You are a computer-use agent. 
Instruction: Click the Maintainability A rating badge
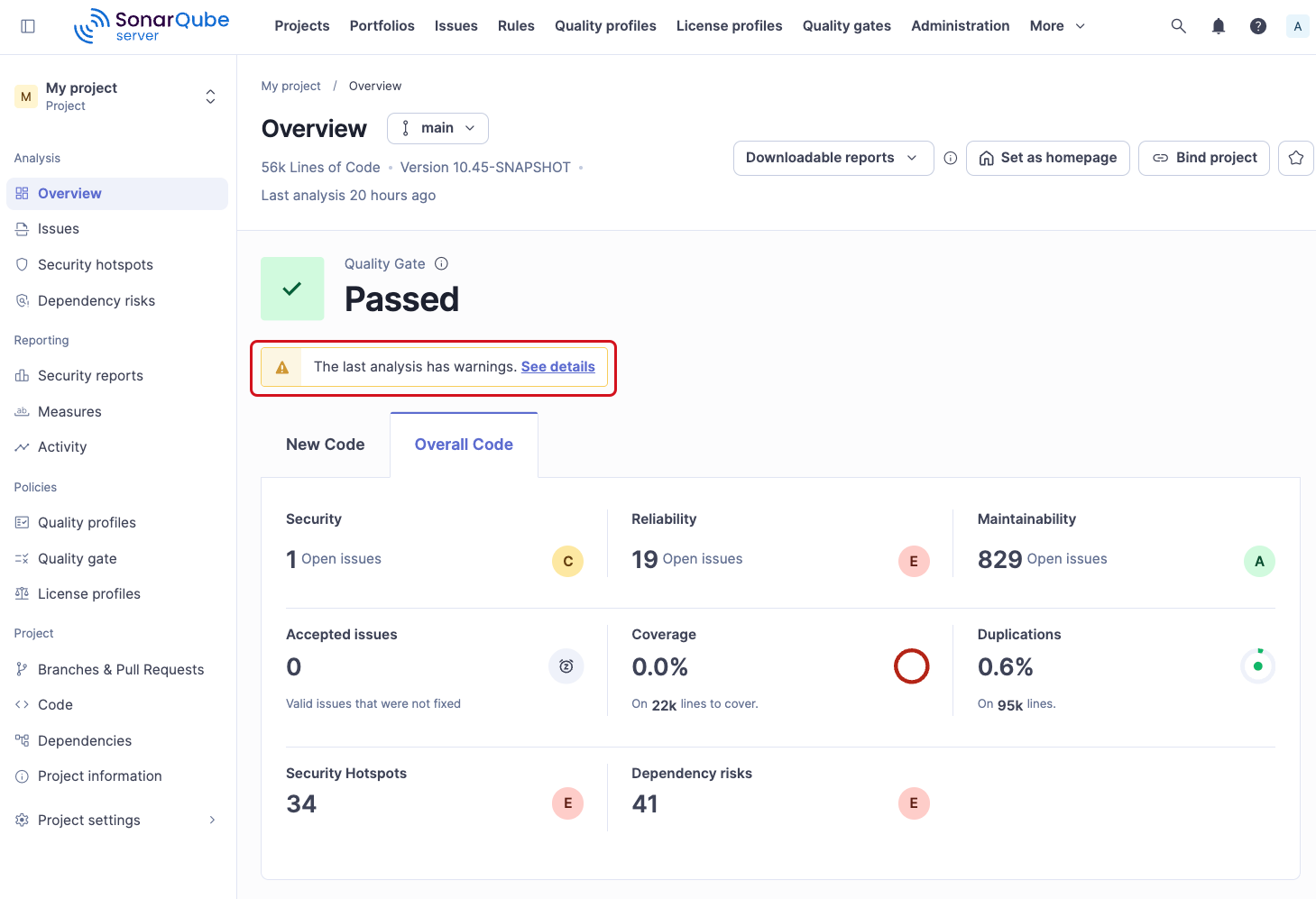click(1259, 560)
